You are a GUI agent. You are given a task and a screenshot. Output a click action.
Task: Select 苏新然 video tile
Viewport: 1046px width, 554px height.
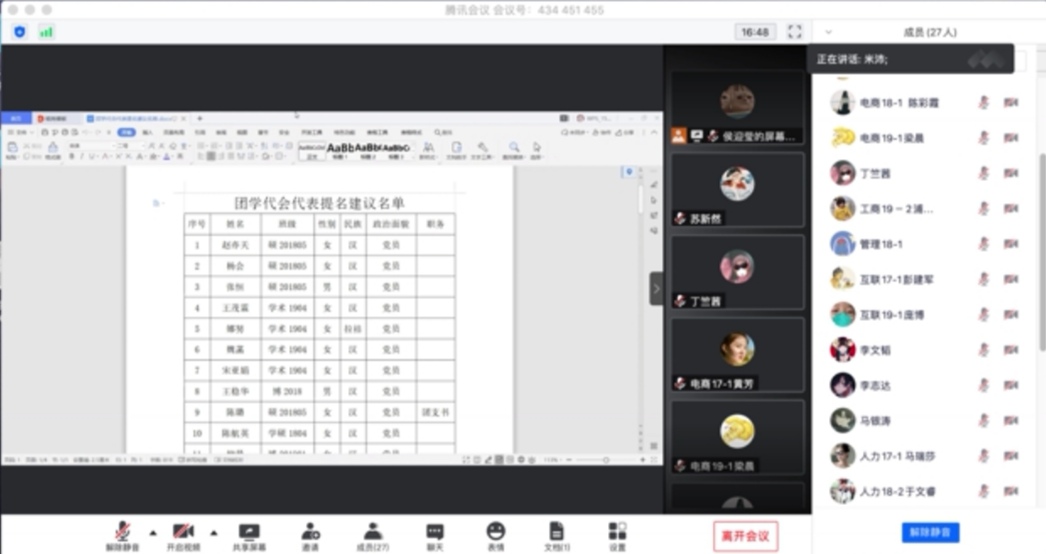click(737, 190)
